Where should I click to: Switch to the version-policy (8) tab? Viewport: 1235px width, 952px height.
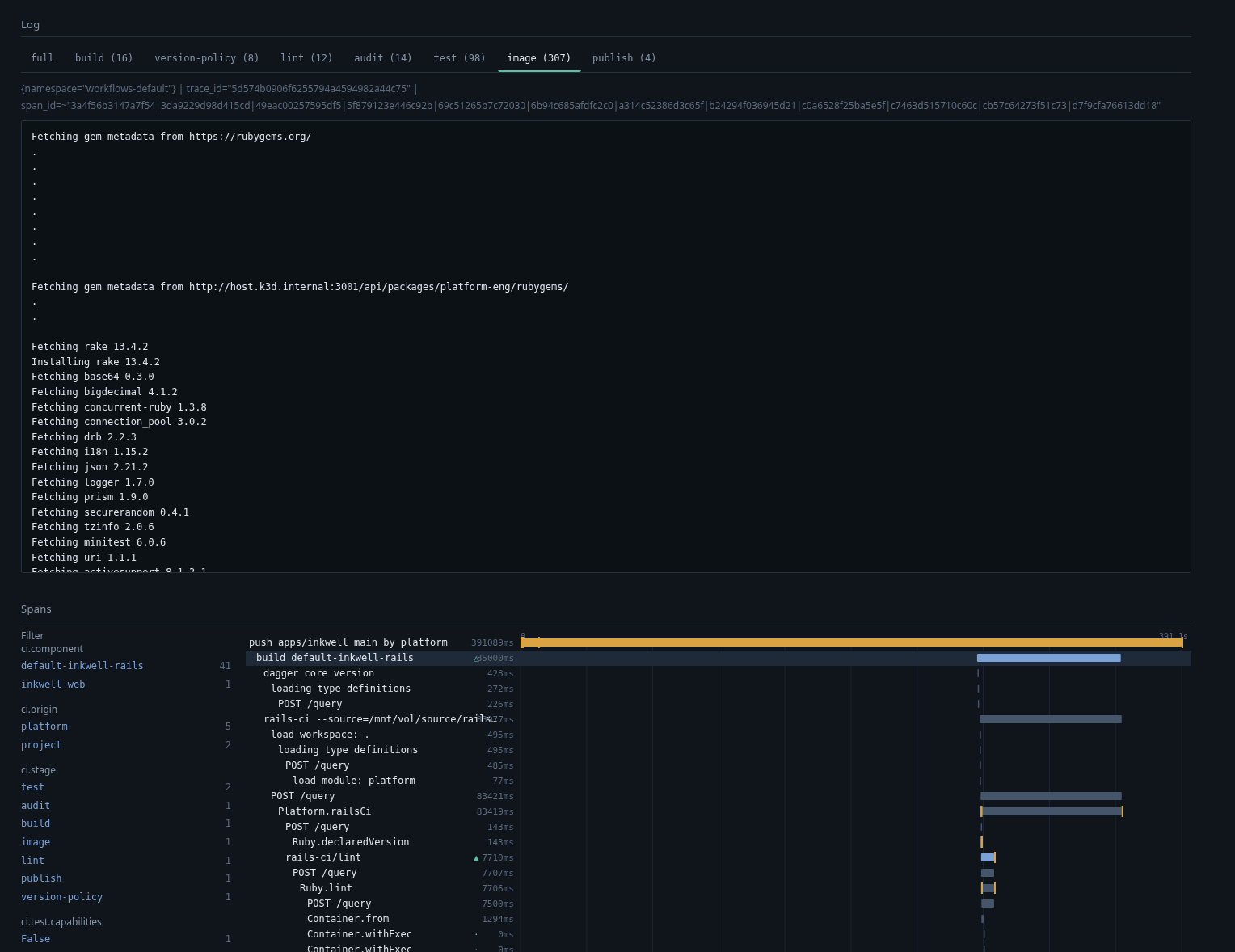tap(207, 58)
